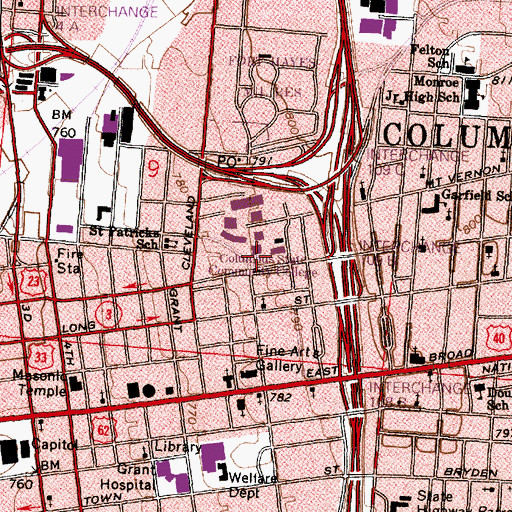Click the CLEVELAND avenue street label

[188, 232]
